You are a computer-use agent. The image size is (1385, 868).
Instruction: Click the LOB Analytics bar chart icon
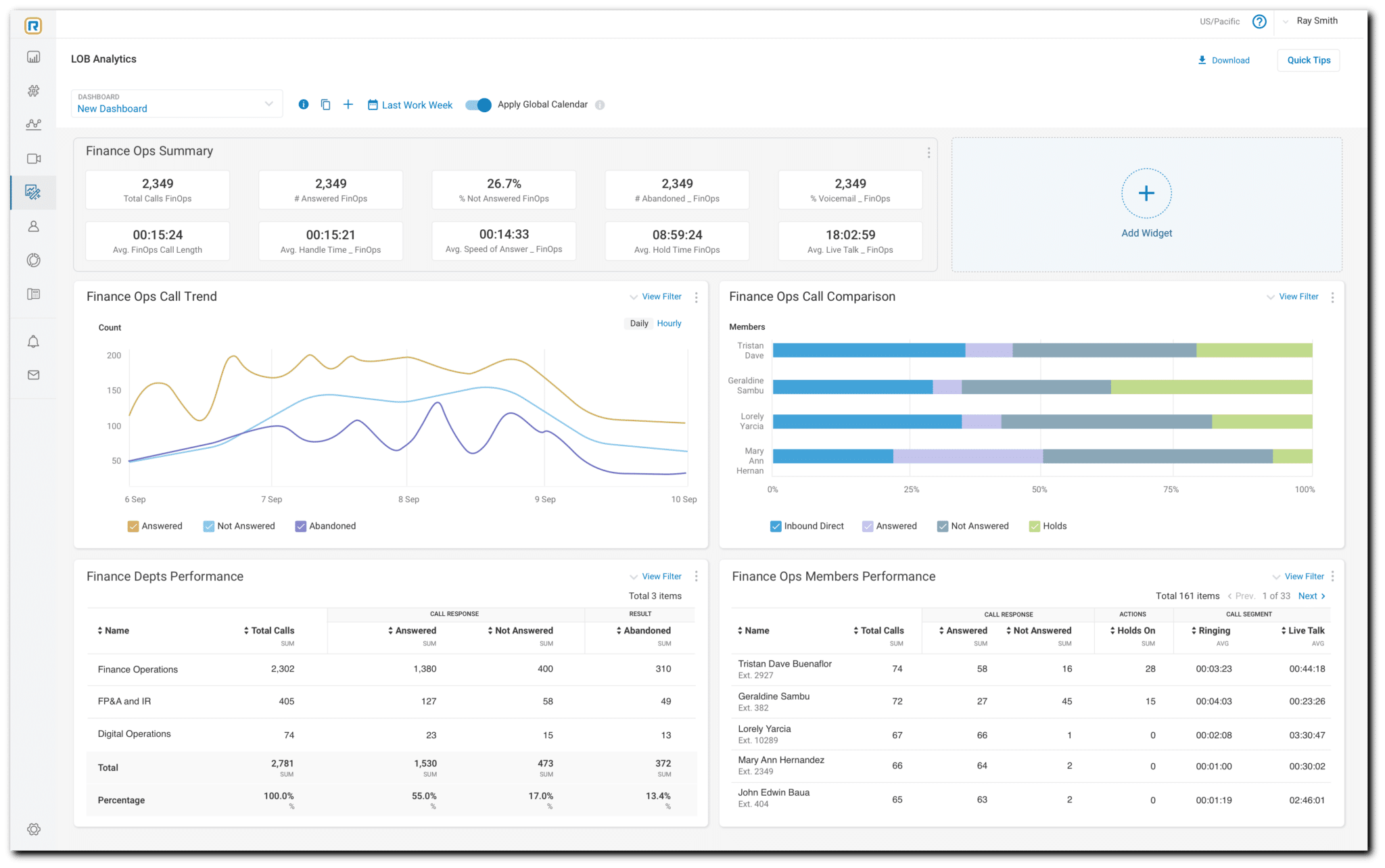point(33,57)
